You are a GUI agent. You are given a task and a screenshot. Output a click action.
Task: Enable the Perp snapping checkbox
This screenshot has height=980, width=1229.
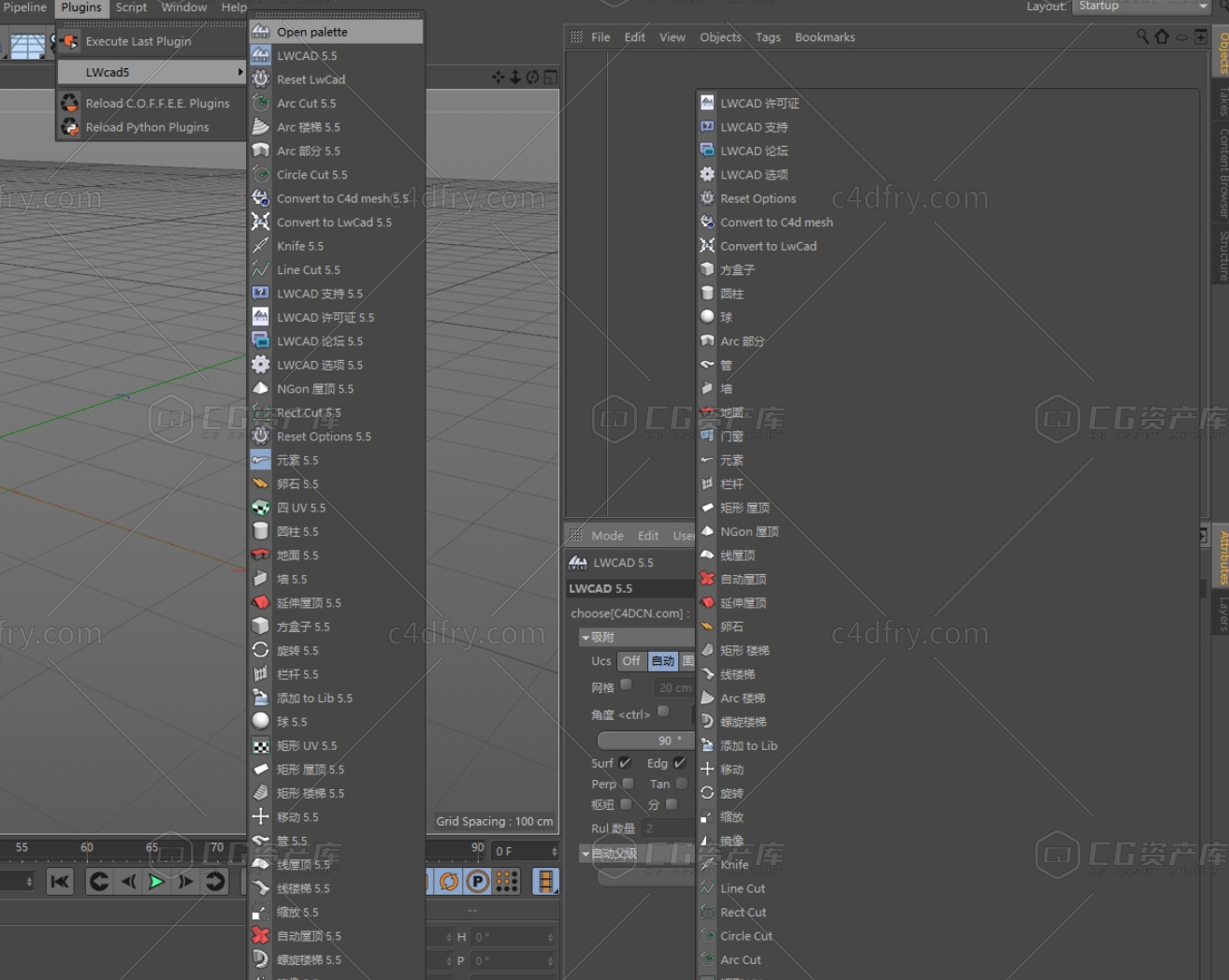pos(629,784)
